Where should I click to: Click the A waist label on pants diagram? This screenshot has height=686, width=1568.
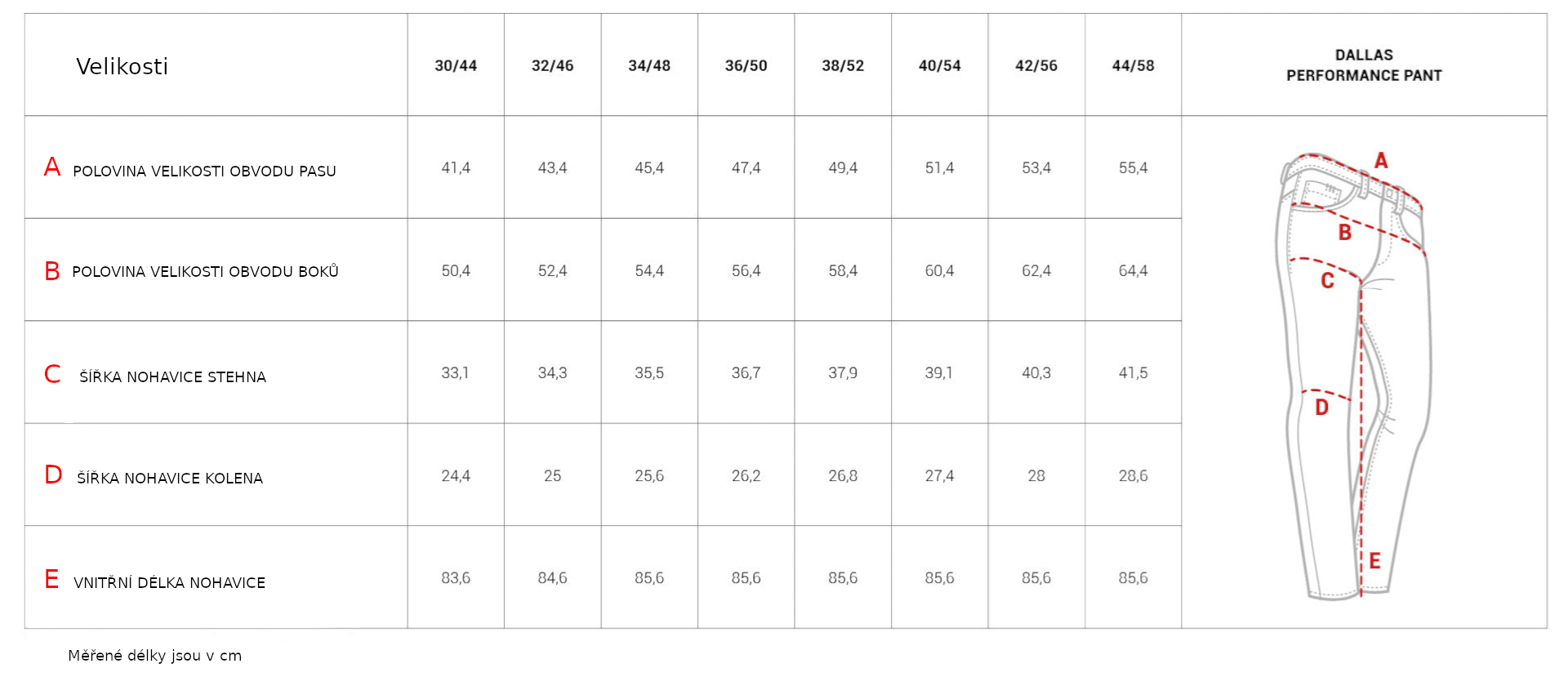point(1381,160)
